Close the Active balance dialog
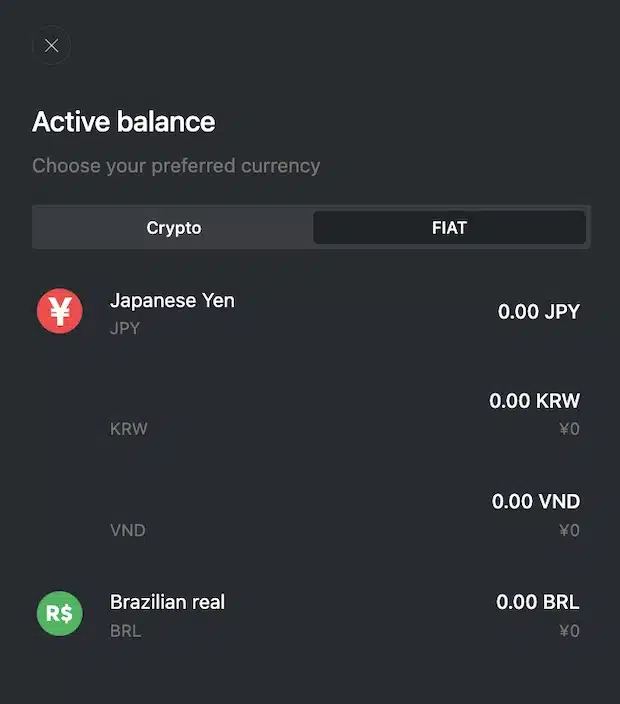The height and width of the screenshot is (704, 620). [x=51, y=45]
